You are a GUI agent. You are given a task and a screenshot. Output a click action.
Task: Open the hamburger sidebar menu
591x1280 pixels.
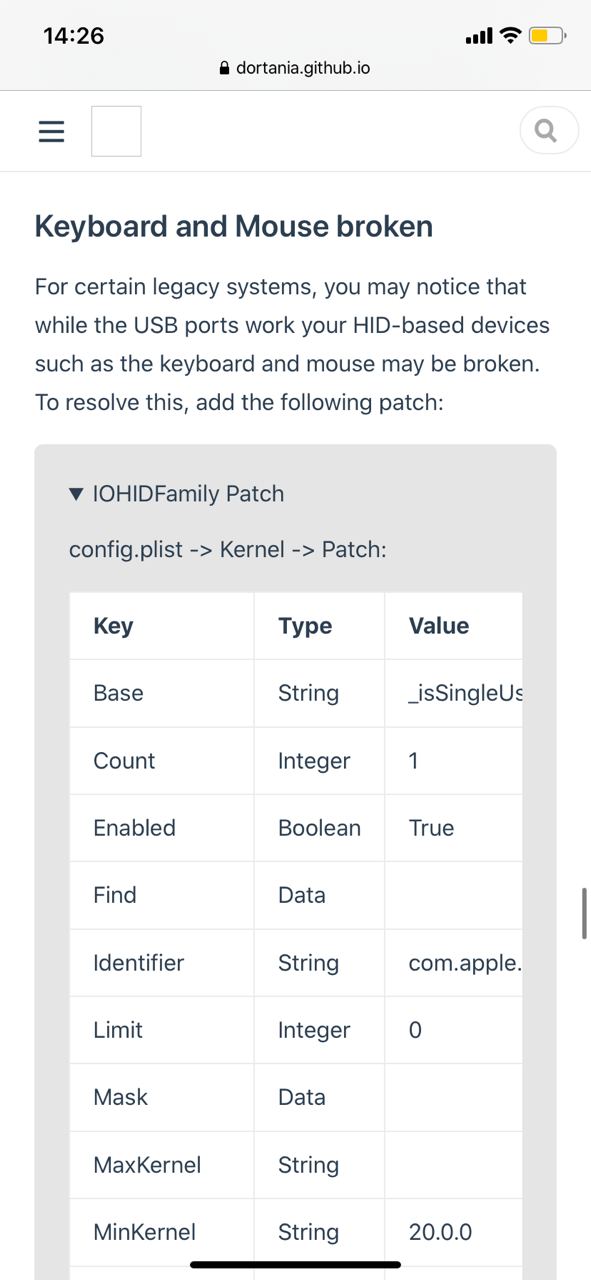click(51, 131)
